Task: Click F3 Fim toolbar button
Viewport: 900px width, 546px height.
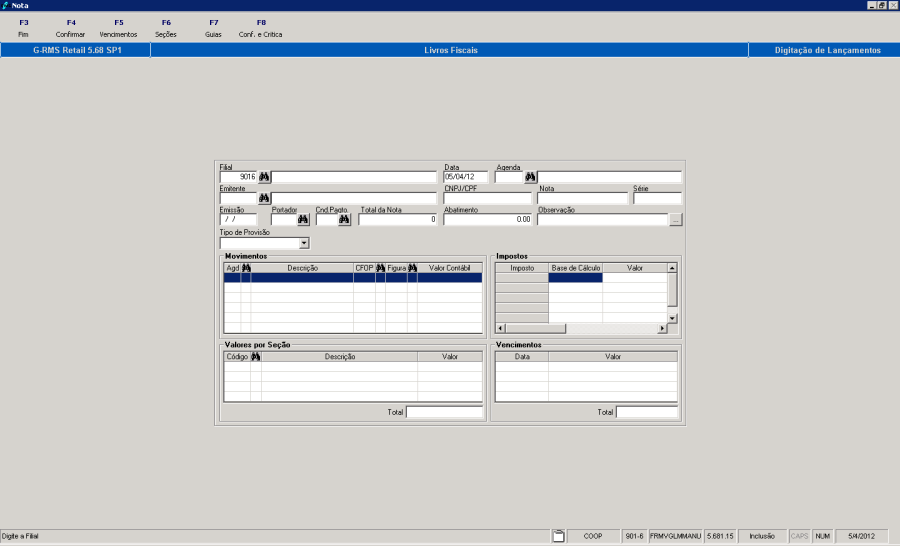Action: click(24, 28)
